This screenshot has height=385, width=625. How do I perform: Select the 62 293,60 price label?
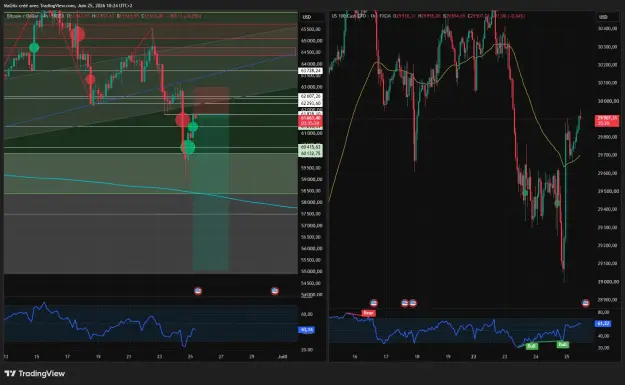point(311,103)
